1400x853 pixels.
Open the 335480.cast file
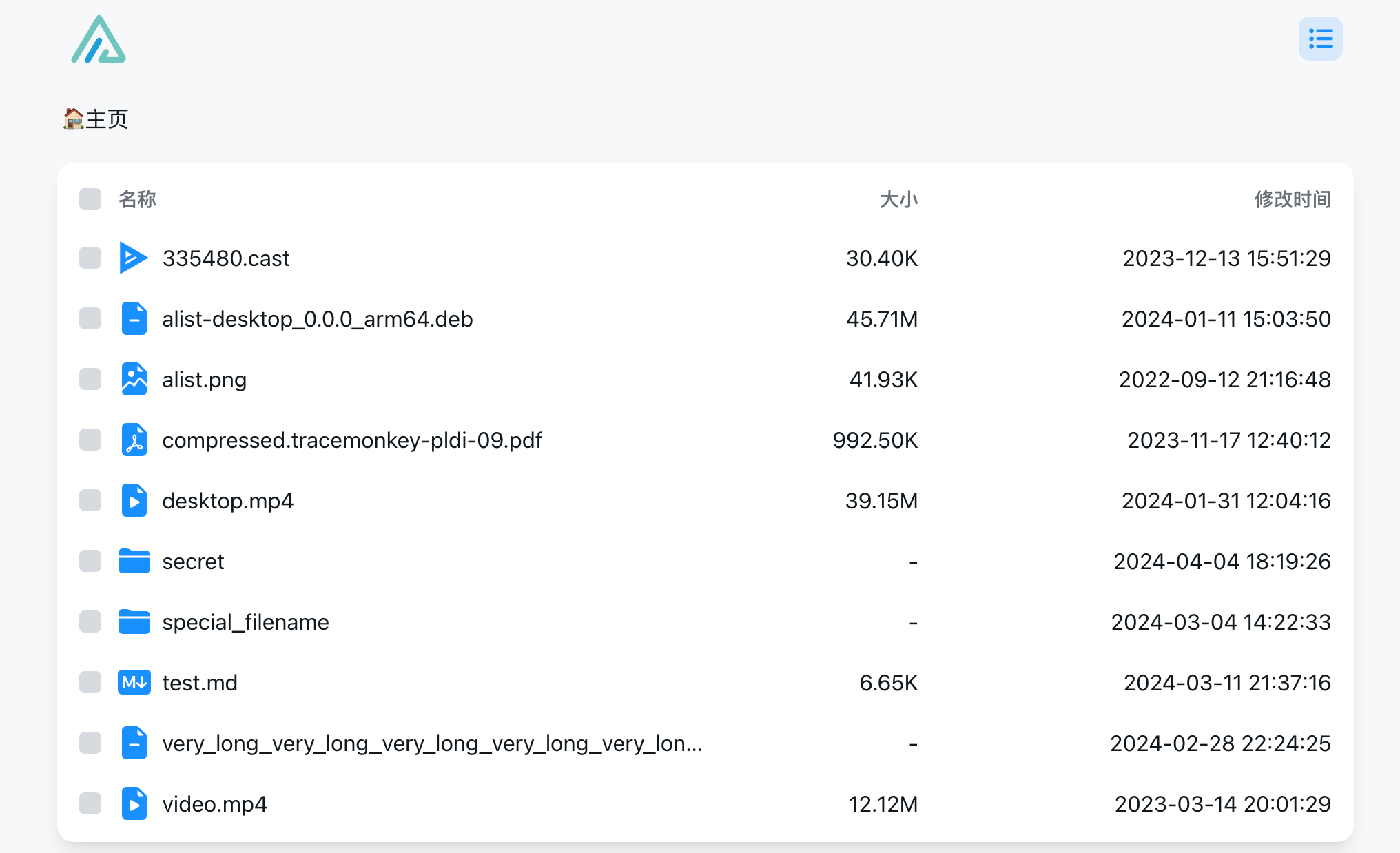226,258
